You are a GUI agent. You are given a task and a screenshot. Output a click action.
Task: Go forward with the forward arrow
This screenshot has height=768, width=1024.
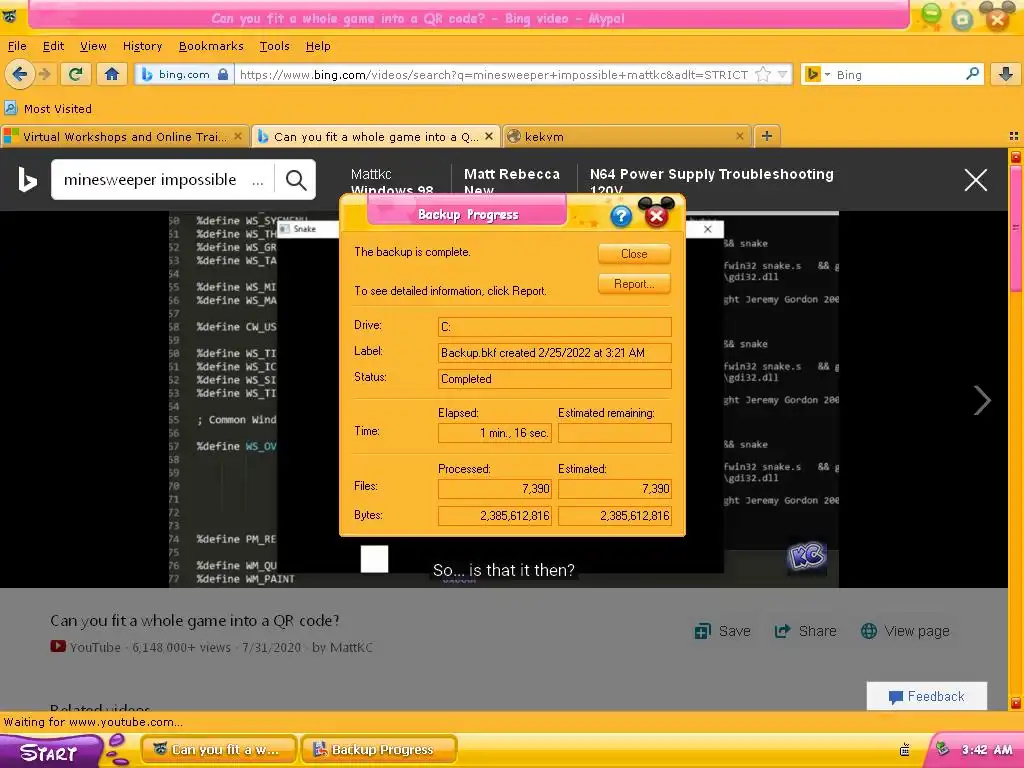tap(45, 74)
